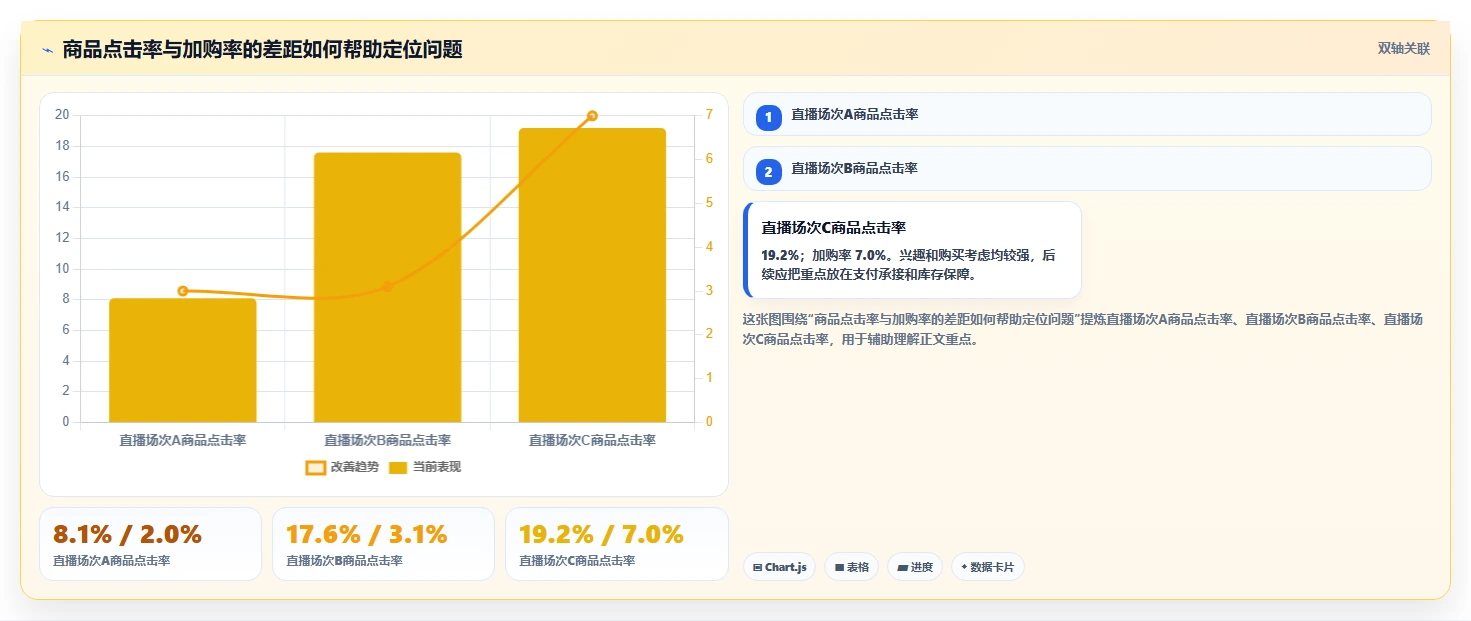Click the number 1 badge
This screenshot has width=1471, height=621.
click(769, 118)
